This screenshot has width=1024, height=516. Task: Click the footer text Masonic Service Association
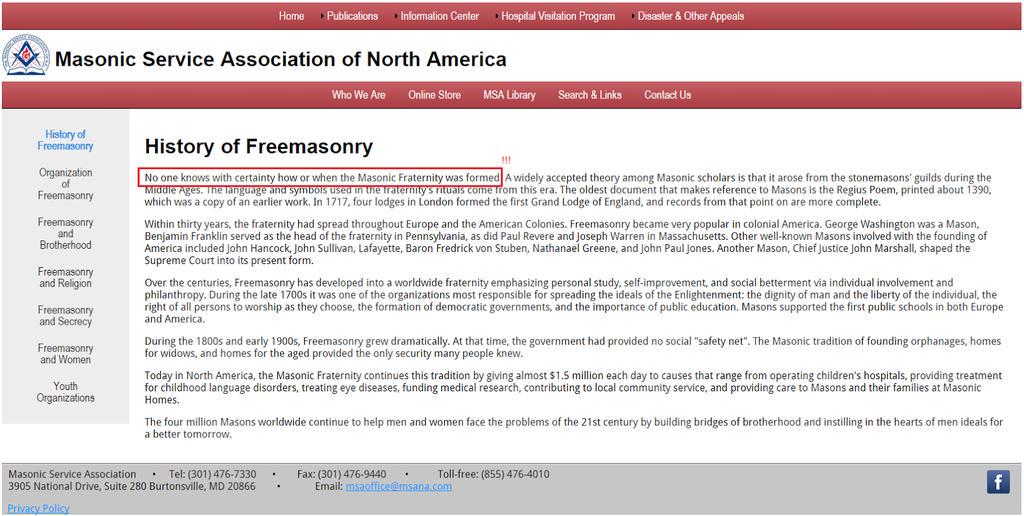point(72,474)
